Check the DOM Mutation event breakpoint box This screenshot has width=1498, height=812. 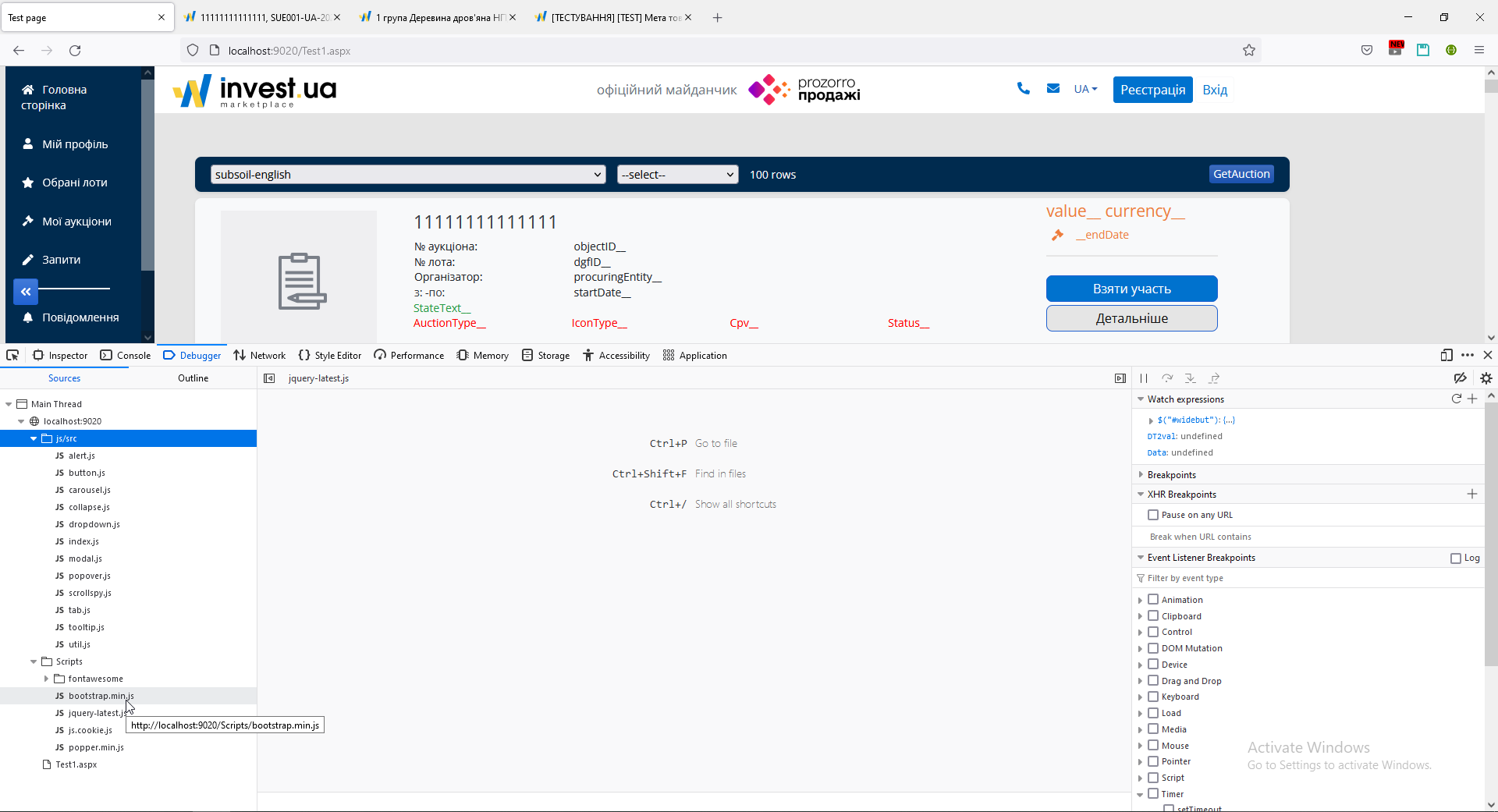[1153, 648]
